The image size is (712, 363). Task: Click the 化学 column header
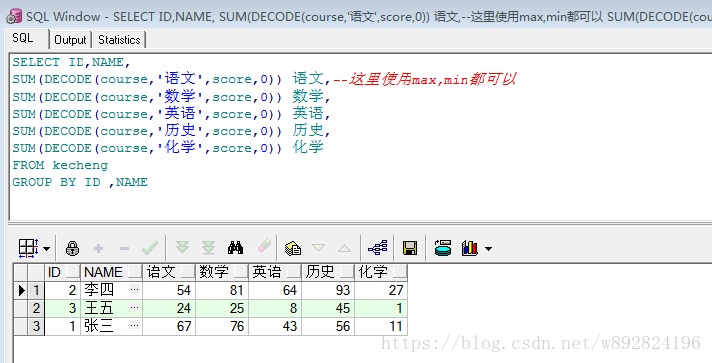(381, 272)
